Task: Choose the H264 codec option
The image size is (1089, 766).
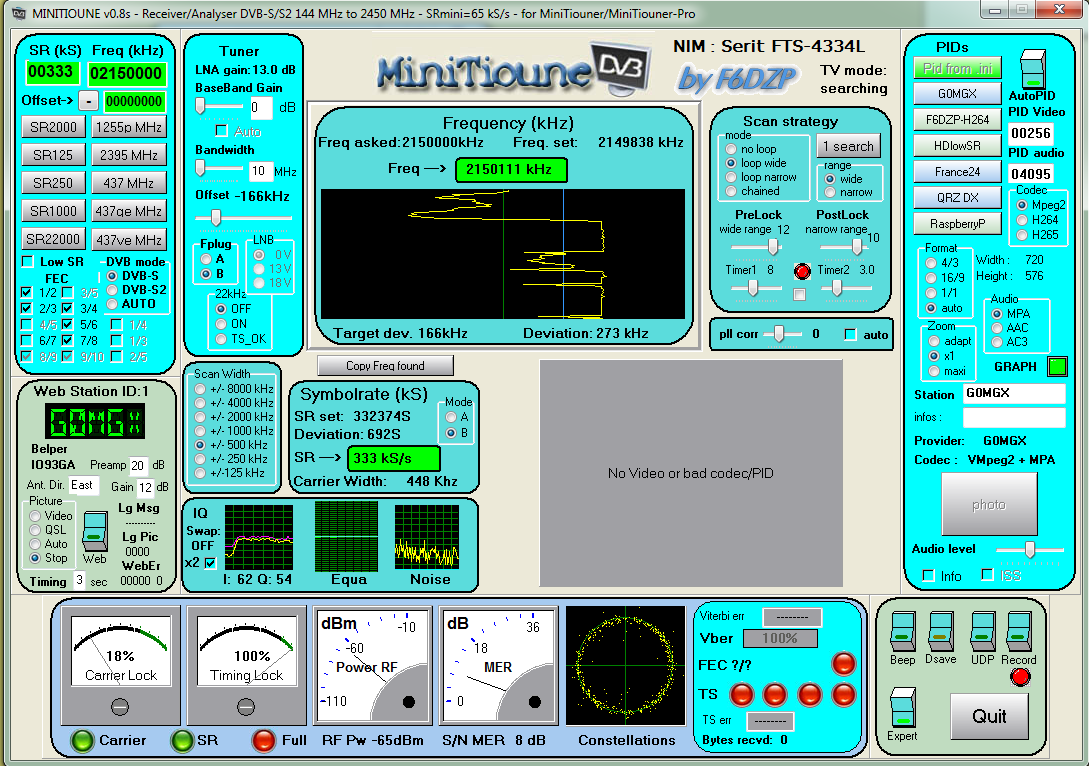Action: (1022, 219)
